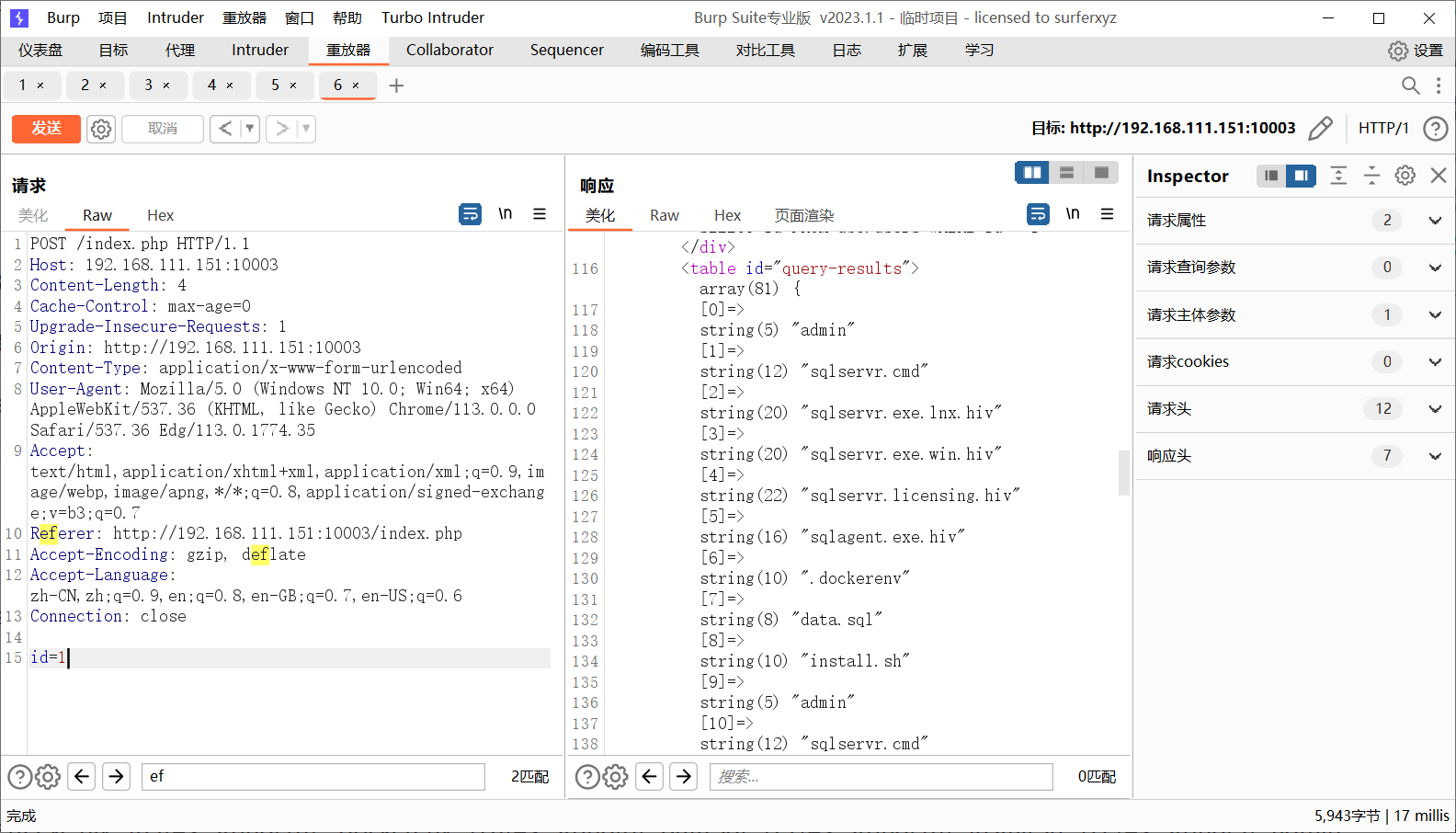Viewport: 1456px width, 833px height.
Task: Switch to side-by-side layout view
Action: (x=1032, y=172)
